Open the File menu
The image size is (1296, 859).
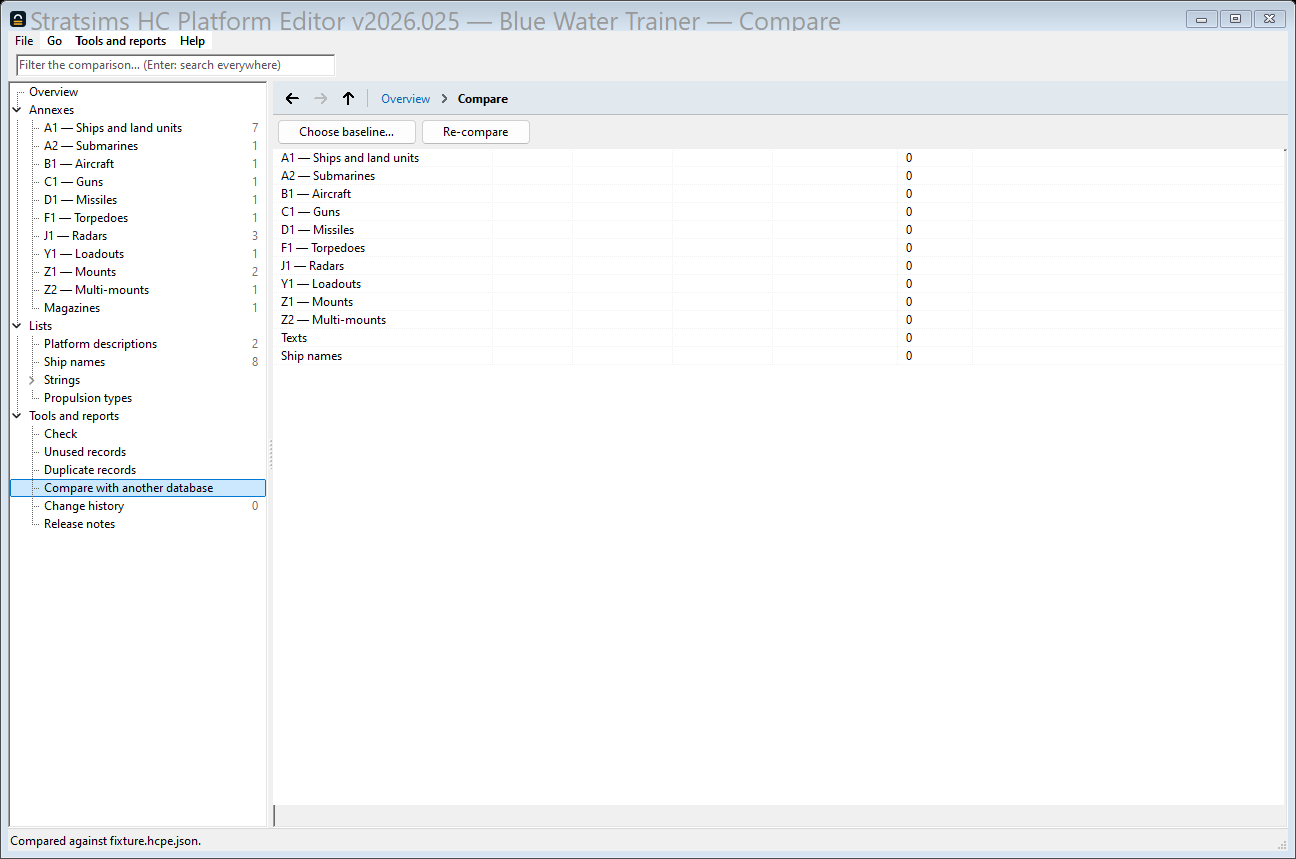(24, 41)
